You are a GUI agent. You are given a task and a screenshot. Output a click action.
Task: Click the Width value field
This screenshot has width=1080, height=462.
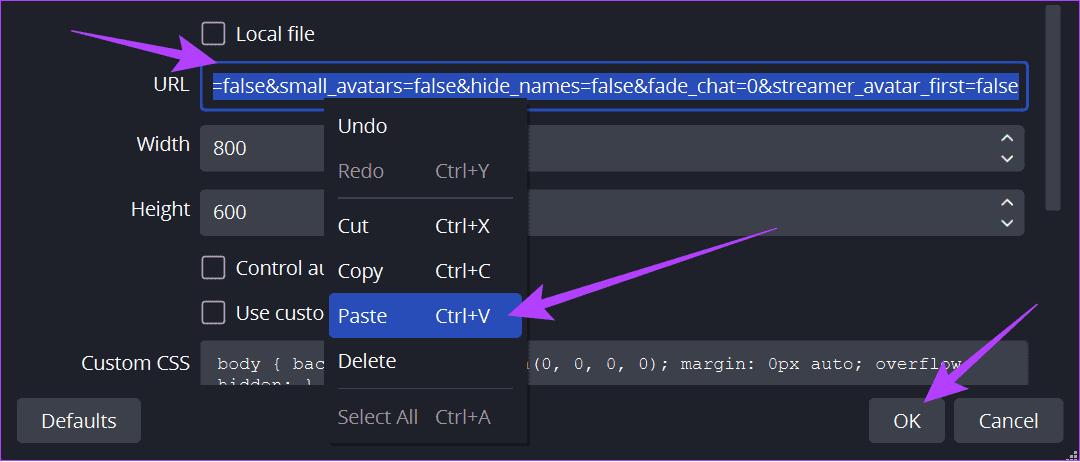coord(260,148)
